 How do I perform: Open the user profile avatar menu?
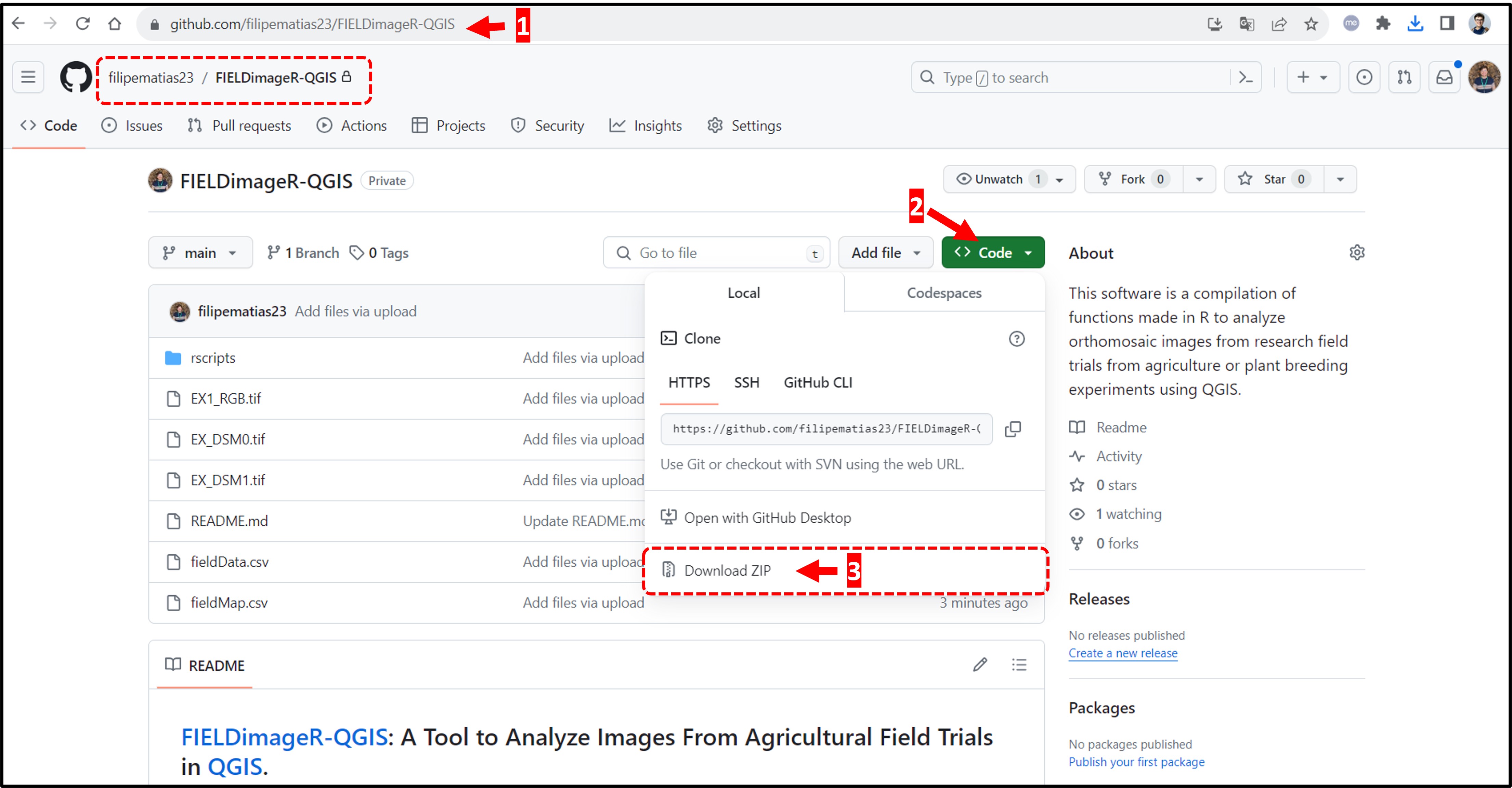pyautogui.click(x=1484, y=77)
